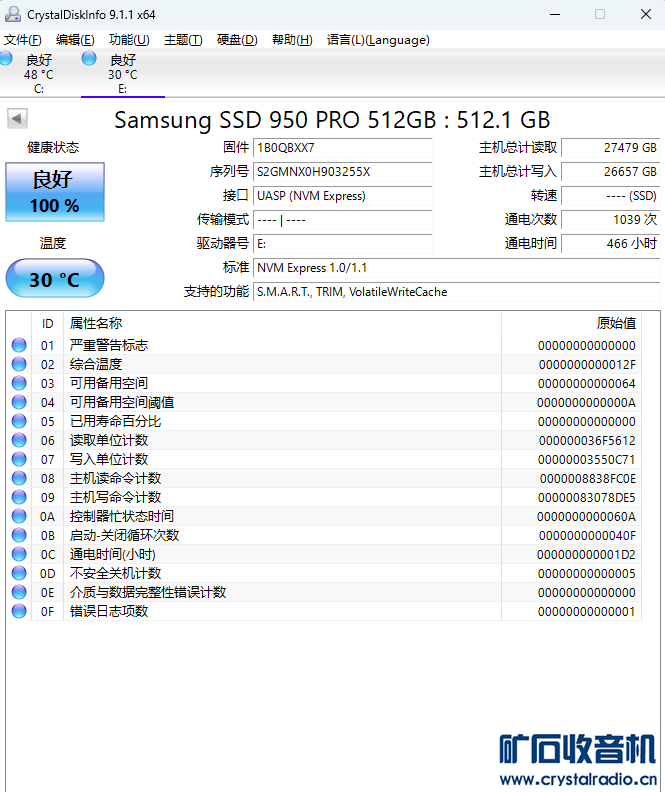This screenshot has width=665, height=792.
Task: Click status orb for 已用寿命百分比 row
Action: click(19, 421)
